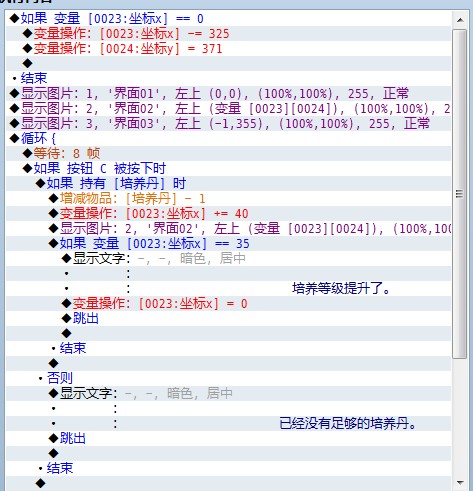
Task: Select the '如果 变量 [0023:坐标x] == 35' row
Action: point(229,244)
